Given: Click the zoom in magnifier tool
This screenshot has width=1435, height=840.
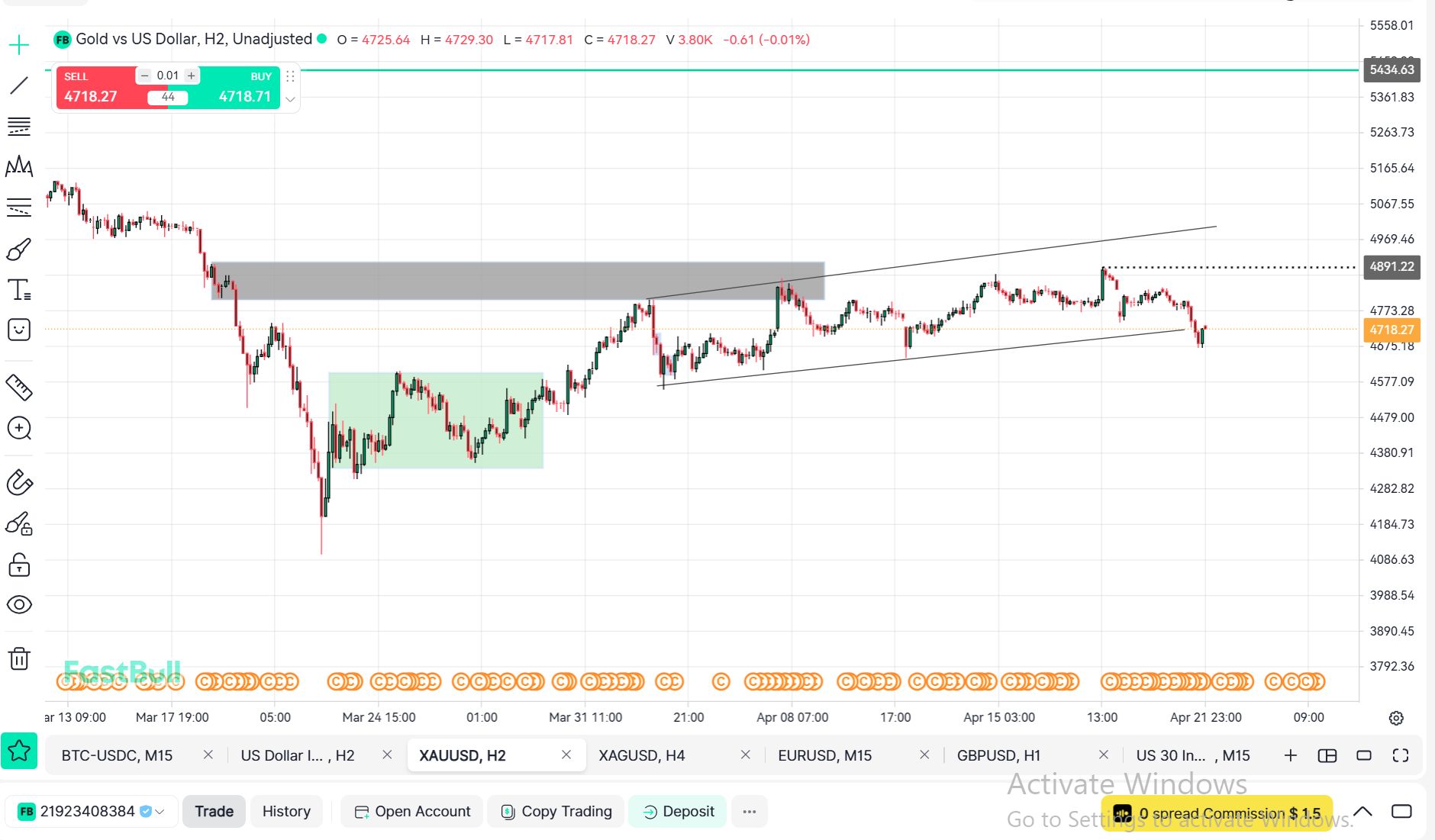Looking at the screenshot, I should 19,428.
